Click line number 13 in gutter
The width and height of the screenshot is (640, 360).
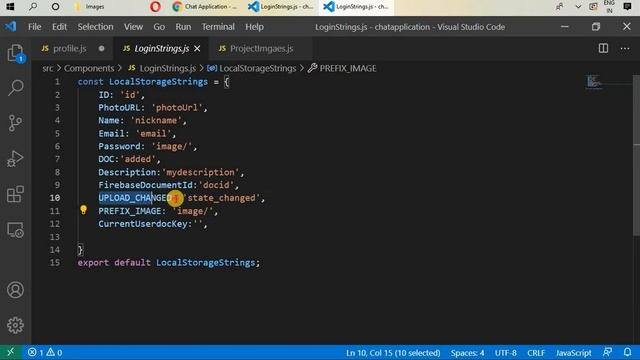coord(55,237)
